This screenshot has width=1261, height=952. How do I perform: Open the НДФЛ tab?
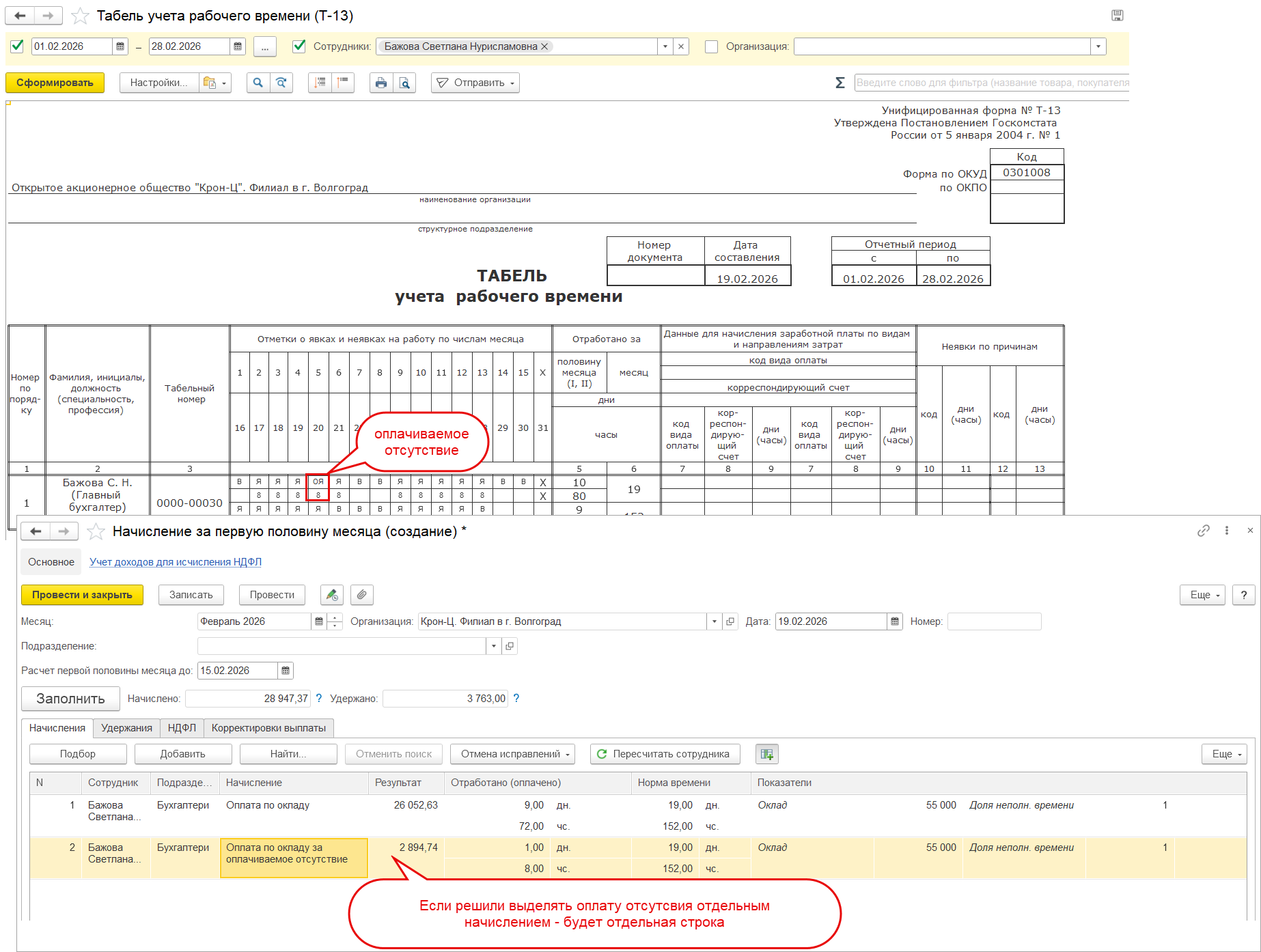182,728
